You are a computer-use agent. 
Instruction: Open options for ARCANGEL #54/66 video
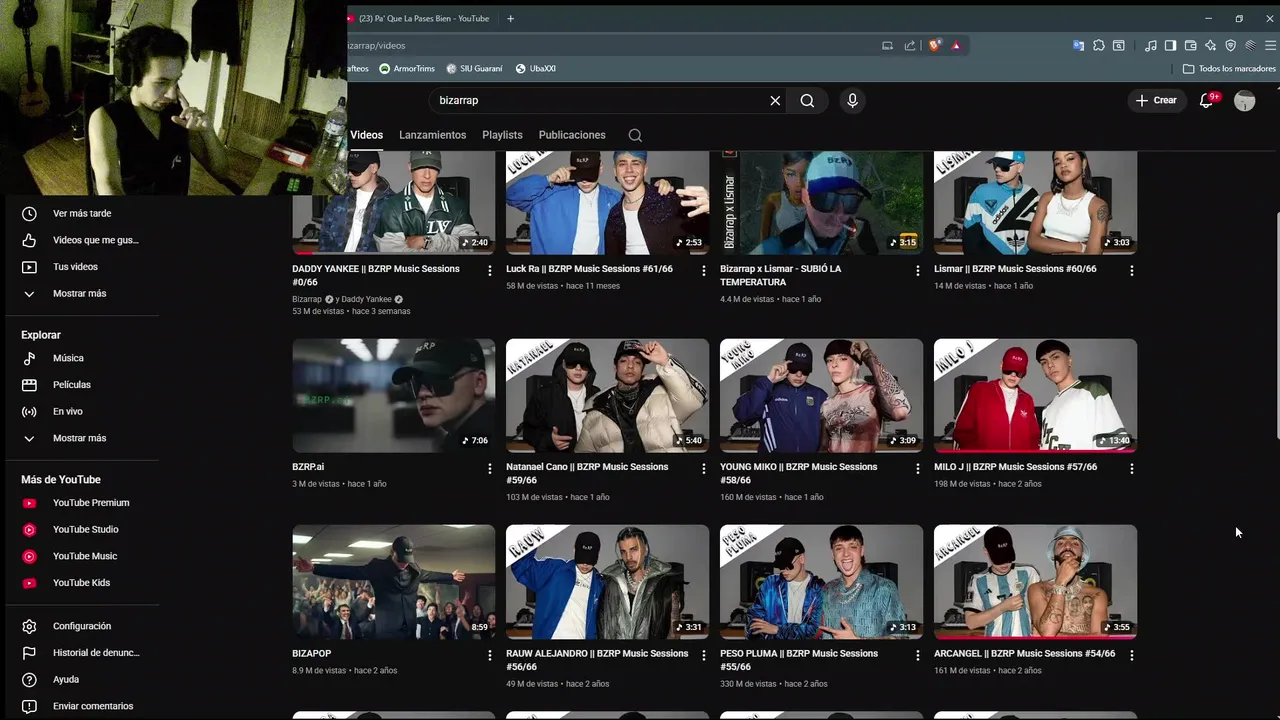[x=1131, y=655]
